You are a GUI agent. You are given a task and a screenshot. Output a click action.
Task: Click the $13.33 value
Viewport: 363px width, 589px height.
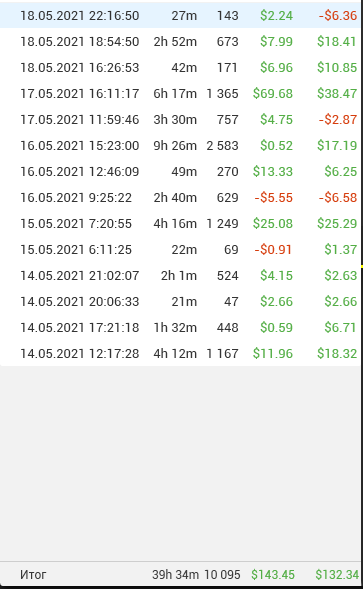[273, 171]
